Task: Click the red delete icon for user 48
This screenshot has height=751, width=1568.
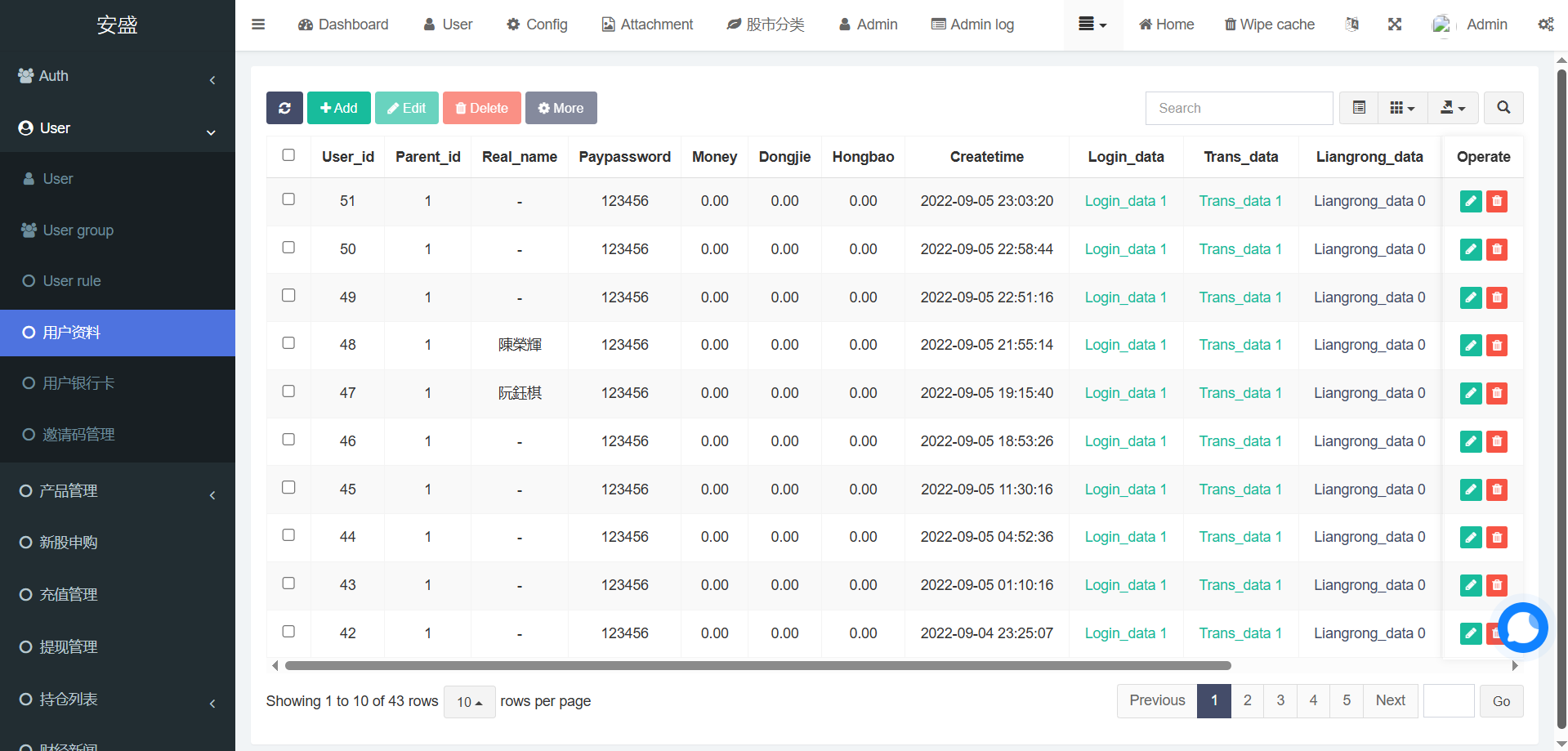Action: [x=1497, y=346]
